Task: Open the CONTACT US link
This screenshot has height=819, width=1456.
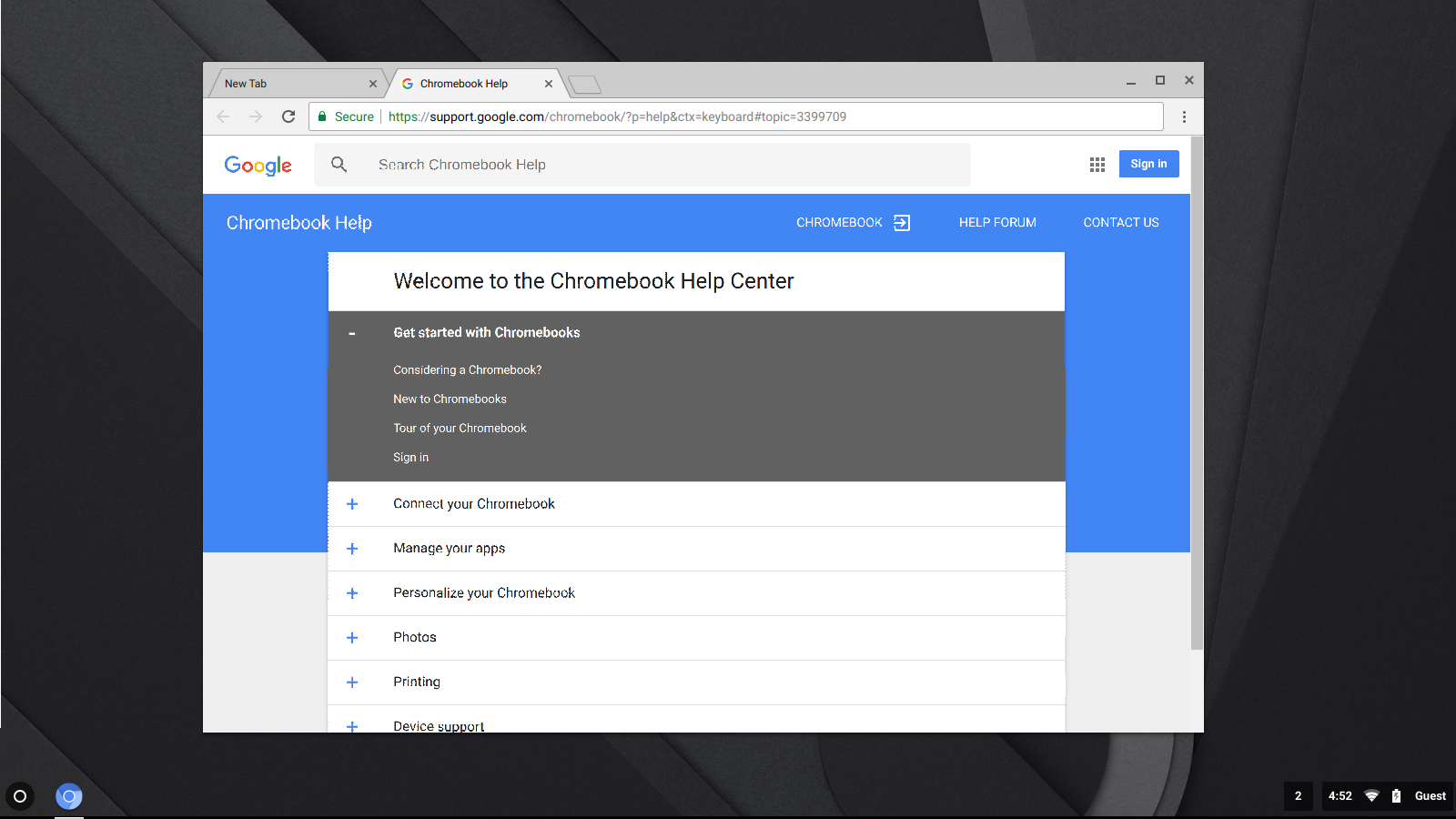Action: tap(1121, 223)
